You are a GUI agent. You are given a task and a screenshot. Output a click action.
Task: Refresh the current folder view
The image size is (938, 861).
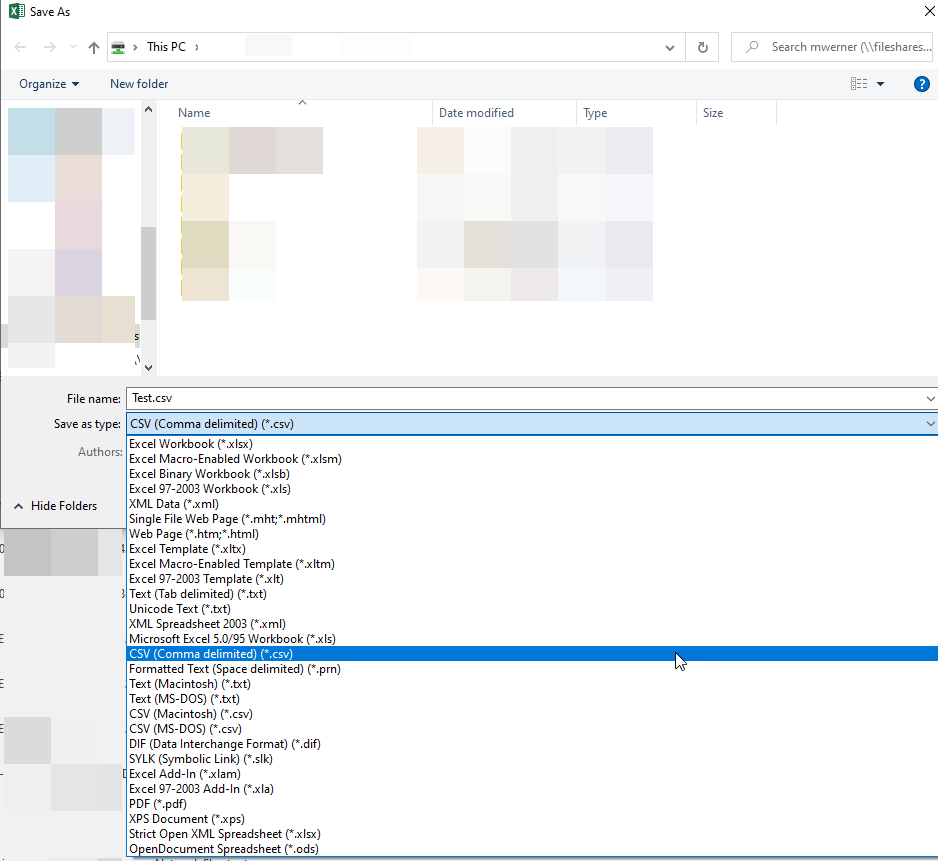pos(700,46)
